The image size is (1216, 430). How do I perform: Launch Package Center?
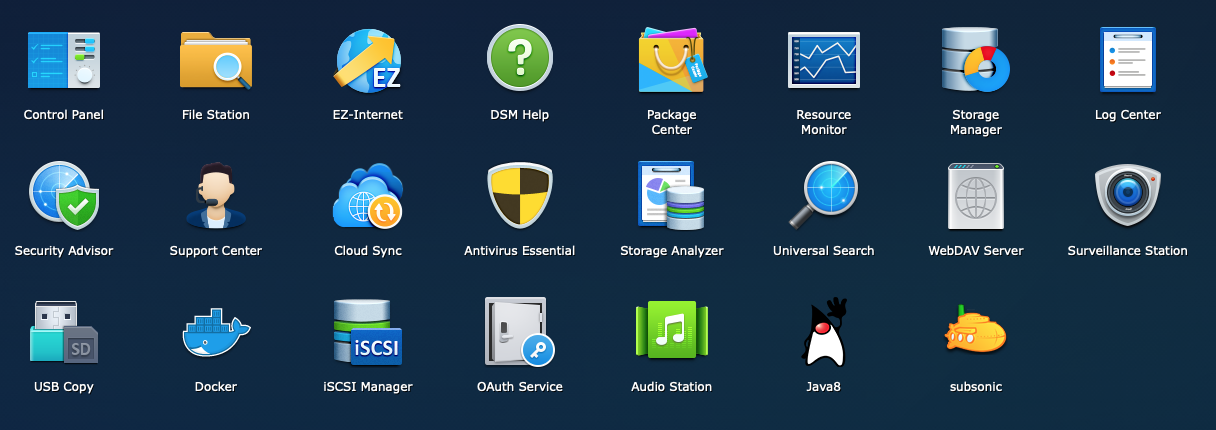[672, 60]
